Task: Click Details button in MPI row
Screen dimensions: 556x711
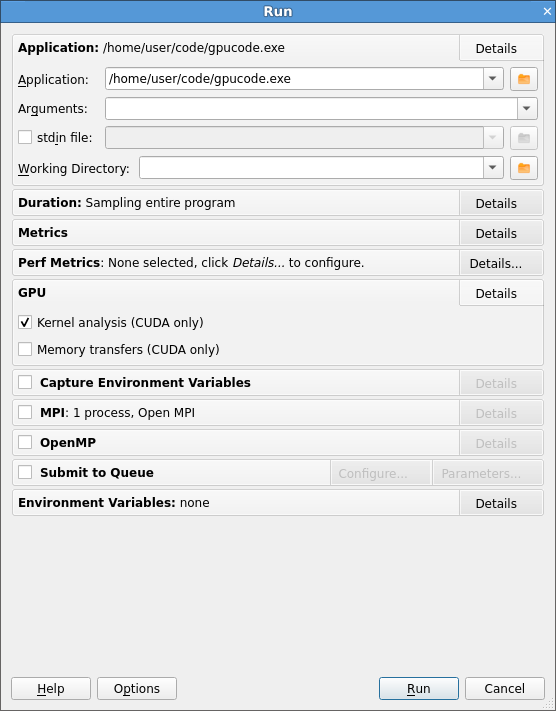Action: [x=501, y=413]
